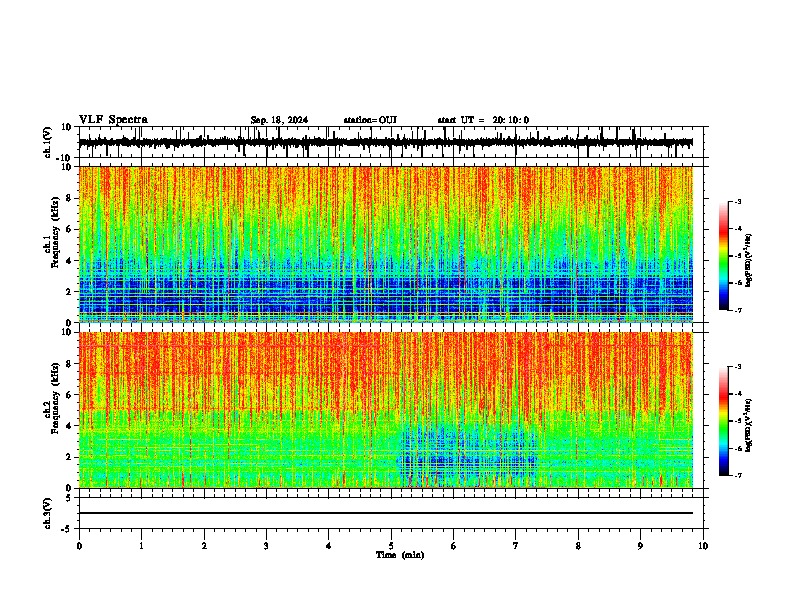This screenshot has width=792, height=612.
Task: Click time axis tick label '9'
Action: [x=640, y=546]
